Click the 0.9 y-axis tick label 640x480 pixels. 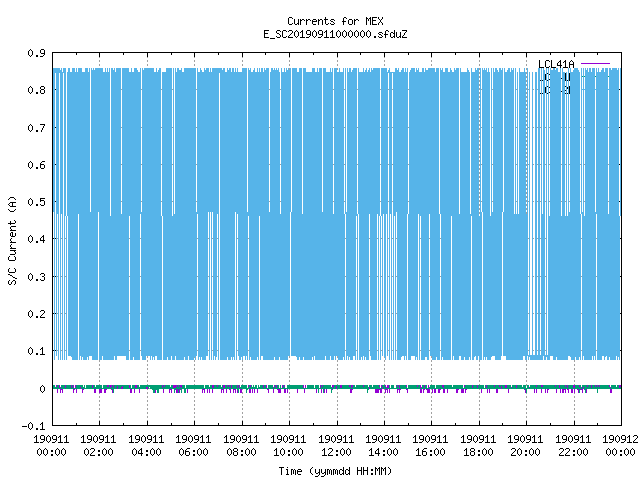pos(36,53)
